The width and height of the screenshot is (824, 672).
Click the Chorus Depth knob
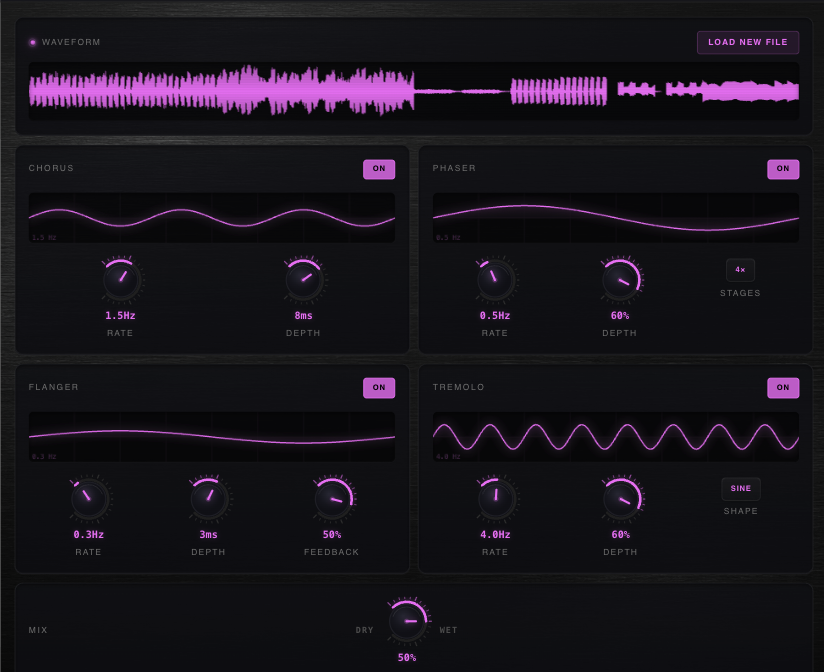pyautogui.click(x=303, y=279)
